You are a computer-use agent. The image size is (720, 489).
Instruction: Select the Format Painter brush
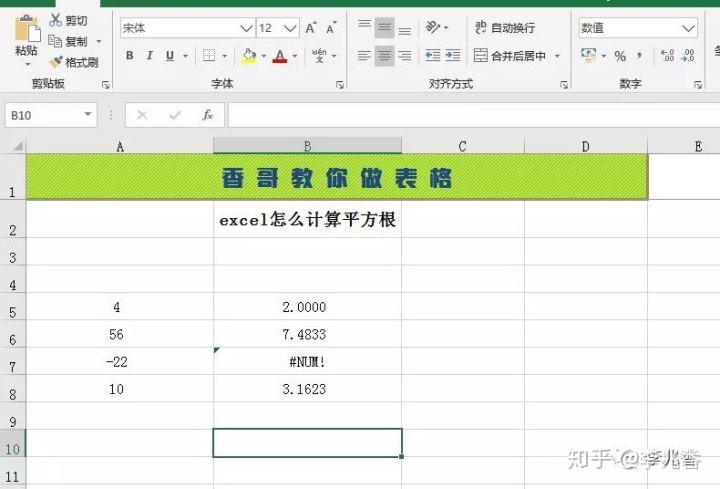point(56,62)
